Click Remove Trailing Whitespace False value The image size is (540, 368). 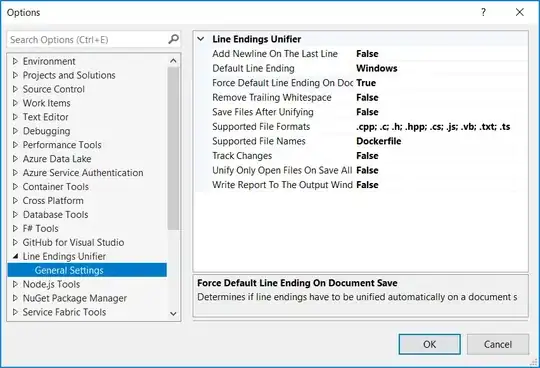[x=367, y=97]
